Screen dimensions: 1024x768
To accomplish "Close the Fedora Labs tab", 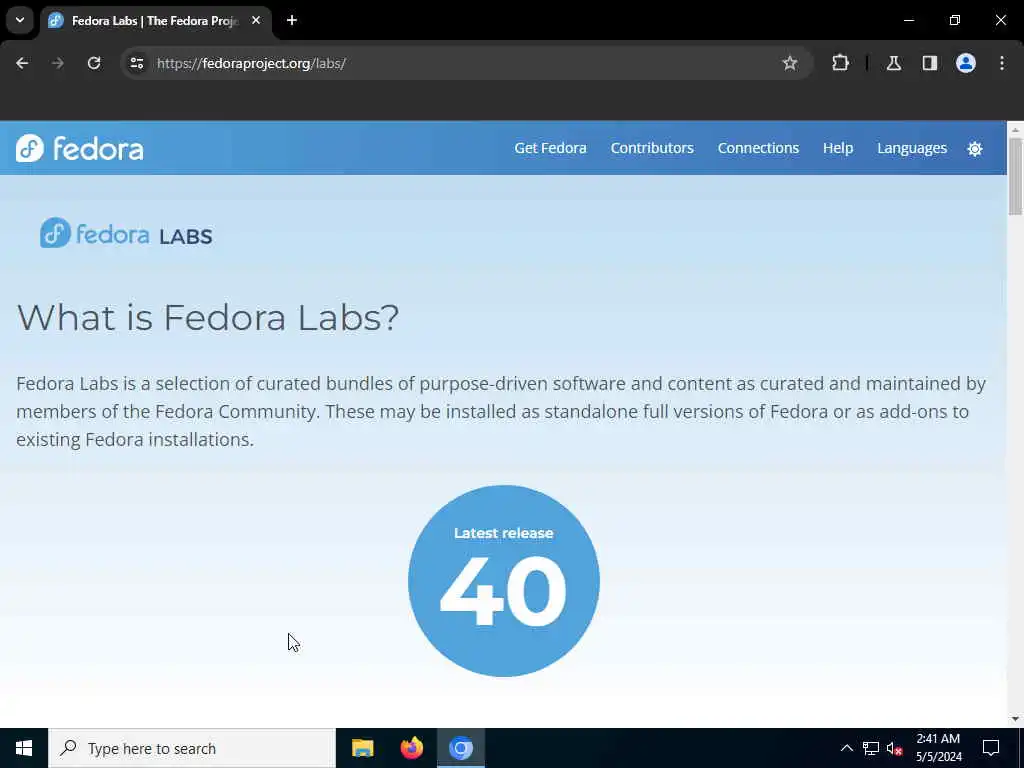I will click(x=256, y=20).
